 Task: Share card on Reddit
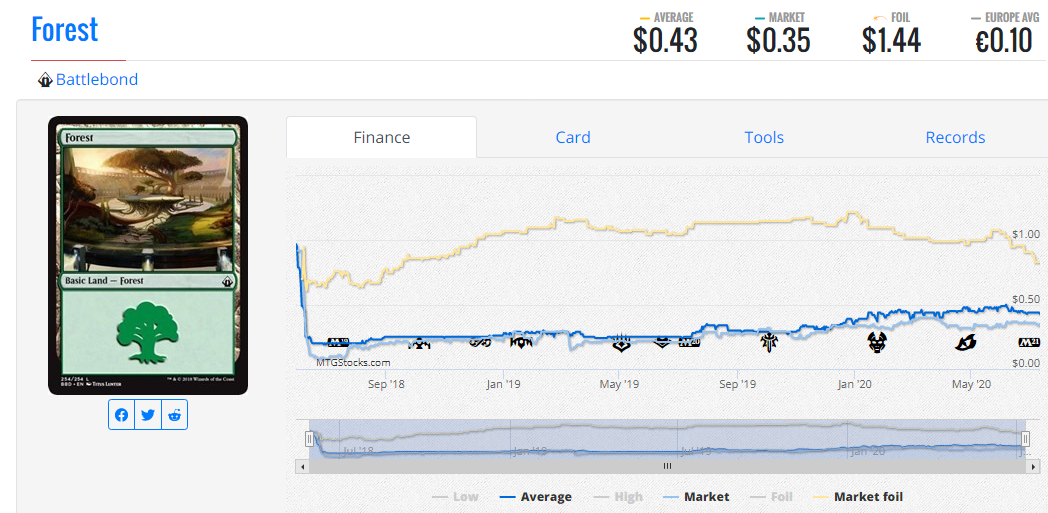tap(175, 415)
